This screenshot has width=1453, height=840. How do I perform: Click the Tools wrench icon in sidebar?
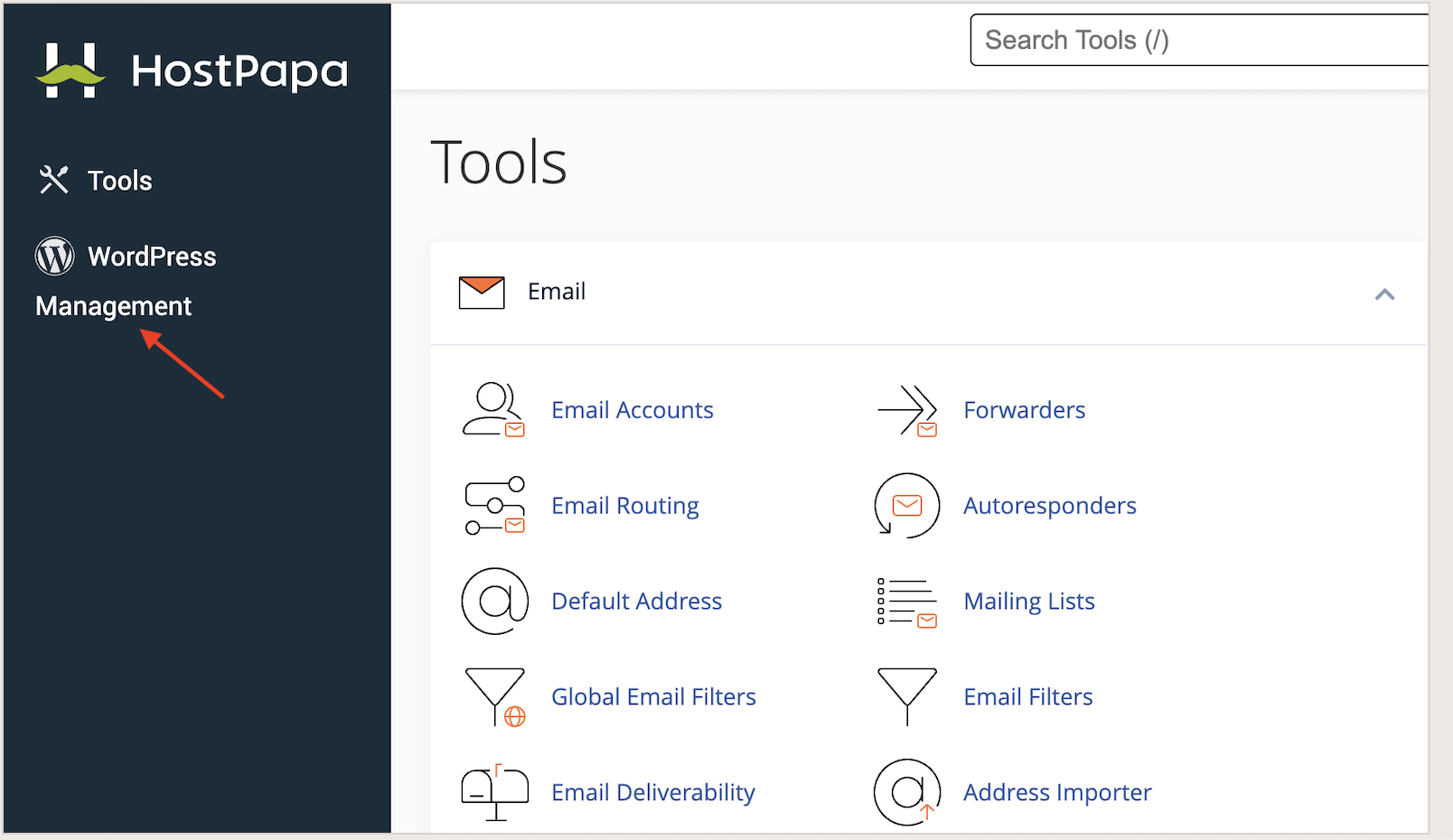[53, 180]
